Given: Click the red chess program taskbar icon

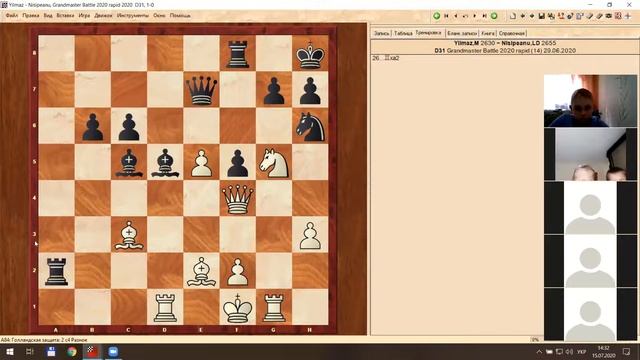Looking at the screenshot, I should tap(92, 351).
